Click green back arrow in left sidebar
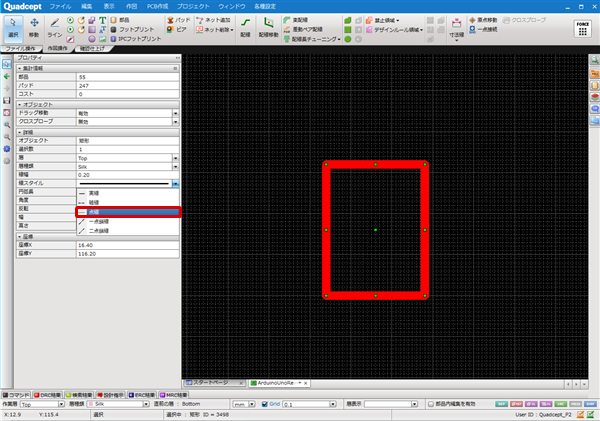The width and height of the screenshot is (600, 421). pyautogui.click(x=7, y=76)
